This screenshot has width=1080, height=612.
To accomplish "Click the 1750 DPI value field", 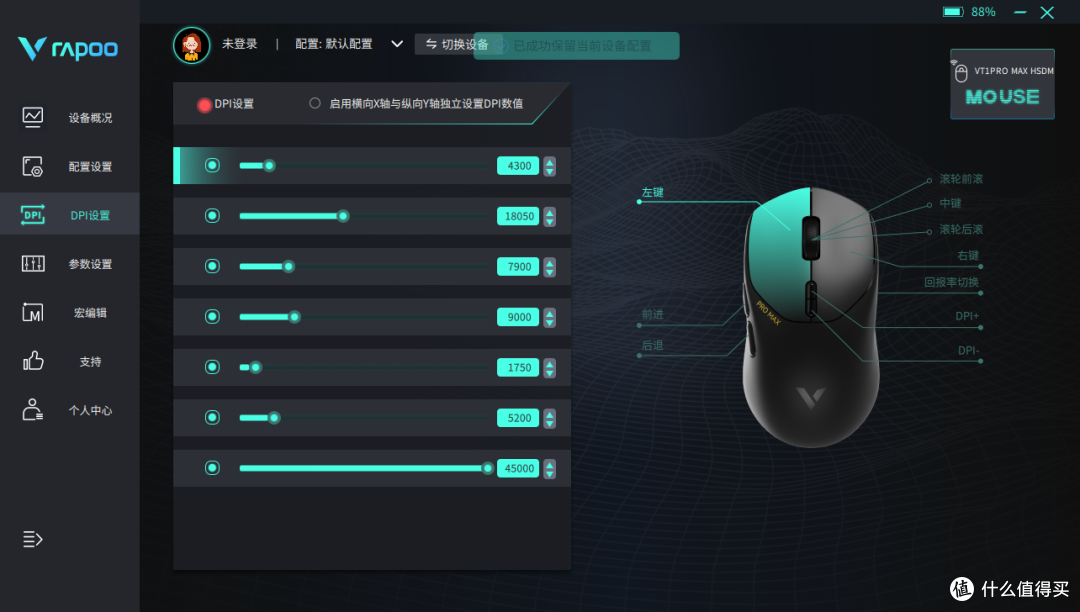I will (518, 368).
